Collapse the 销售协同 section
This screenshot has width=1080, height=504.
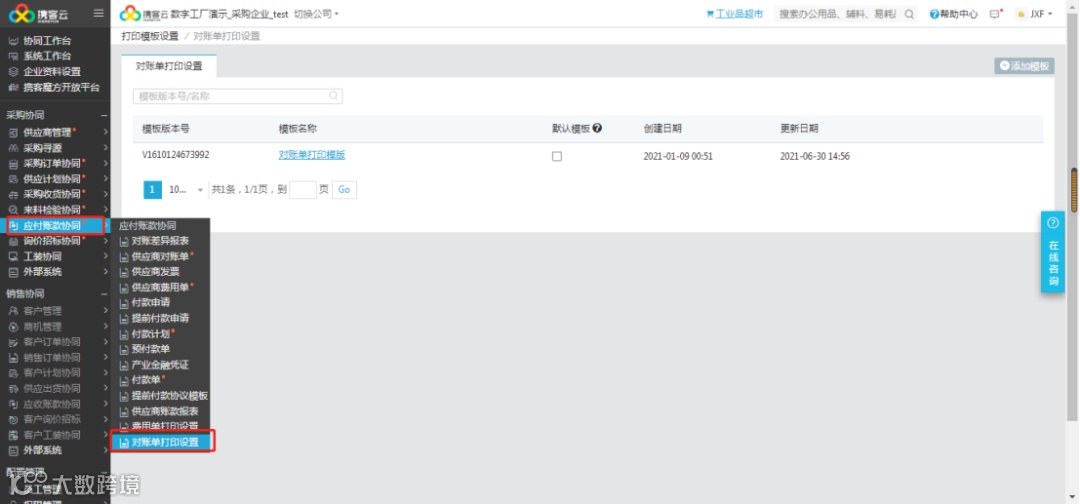104,293
